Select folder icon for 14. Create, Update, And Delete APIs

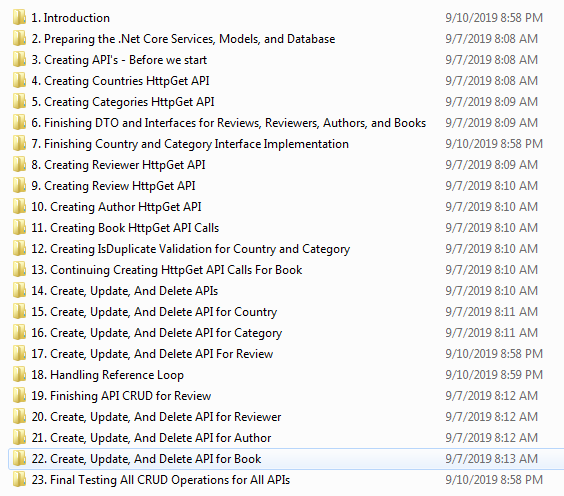pos(19,290)
